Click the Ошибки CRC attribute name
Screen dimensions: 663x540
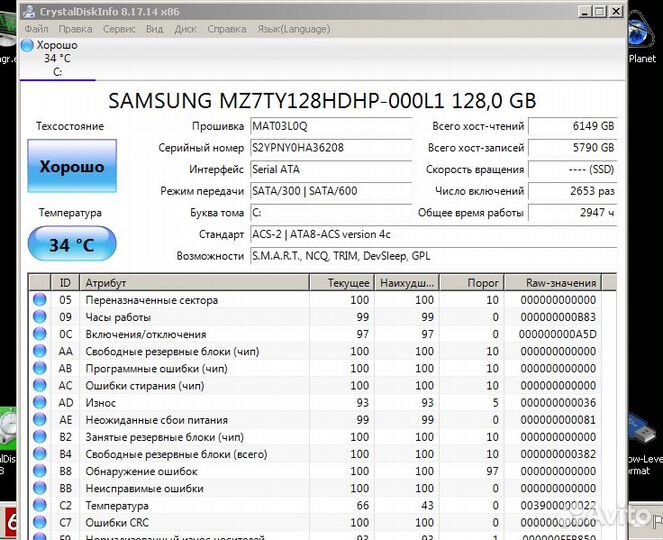(x=117, y=522)
